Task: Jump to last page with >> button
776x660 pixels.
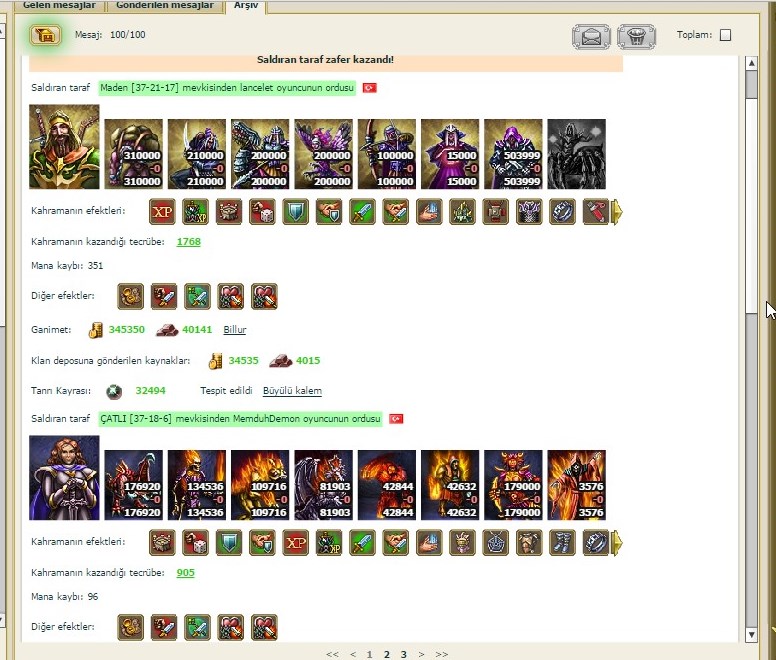Action: (441, 654)
